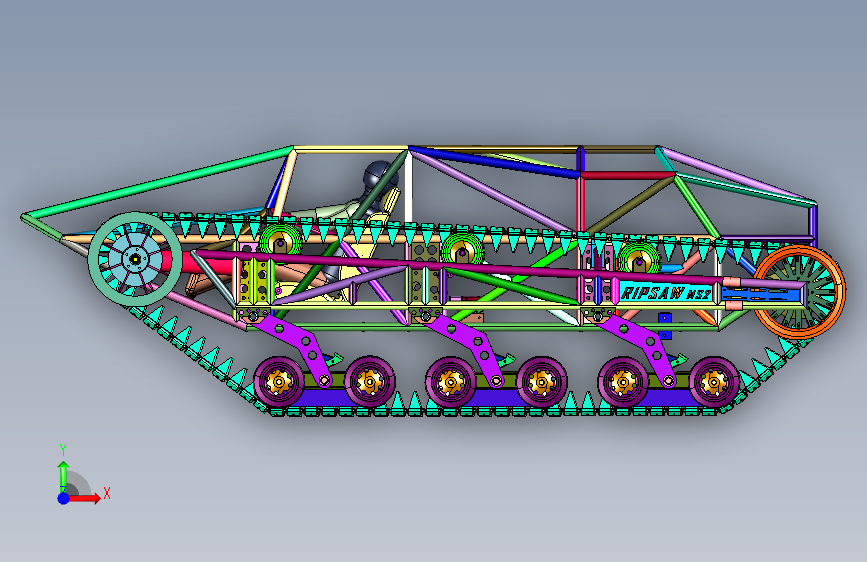Select the small blue bracket under the chassis
Image resolution: width=867 pixels, height=562 pixels.
tap(665, 326)
